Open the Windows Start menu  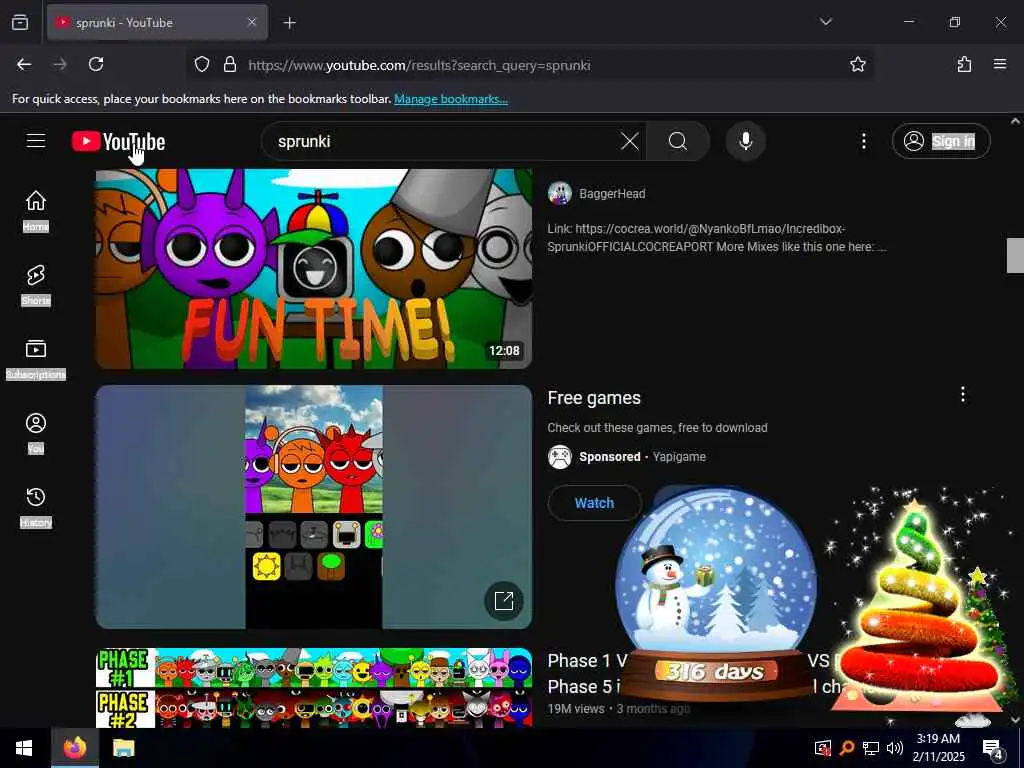(24, 748)
